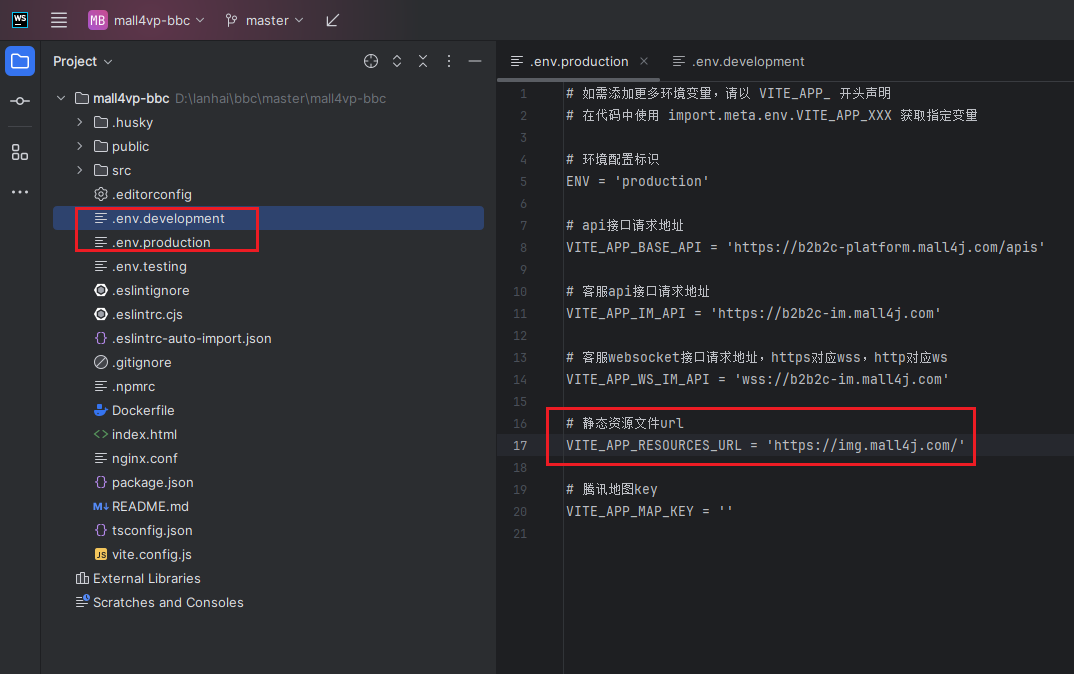Select vite.config.js in project tree
The width and height of the screenshot is (1074, 674).
pos(151,554)
